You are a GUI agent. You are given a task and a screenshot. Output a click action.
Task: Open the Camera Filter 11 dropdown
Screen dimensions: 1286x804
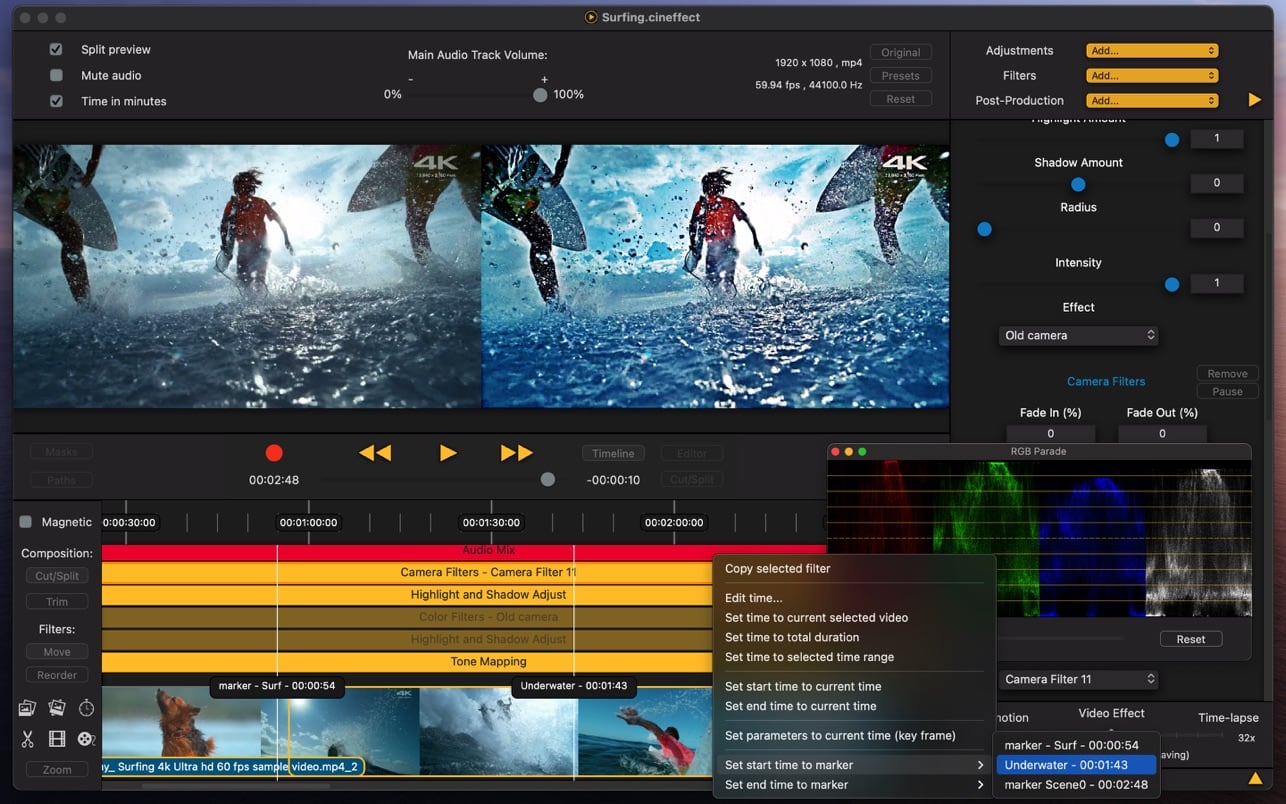1078,679
